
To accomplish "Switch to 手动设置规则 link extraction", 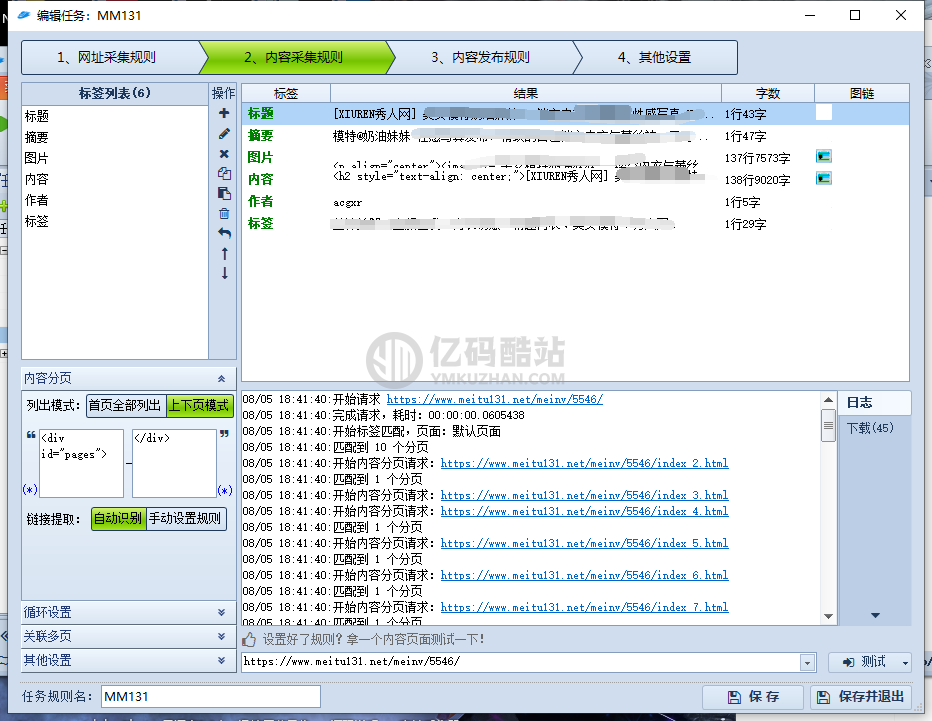I will [x=185, y=518].
